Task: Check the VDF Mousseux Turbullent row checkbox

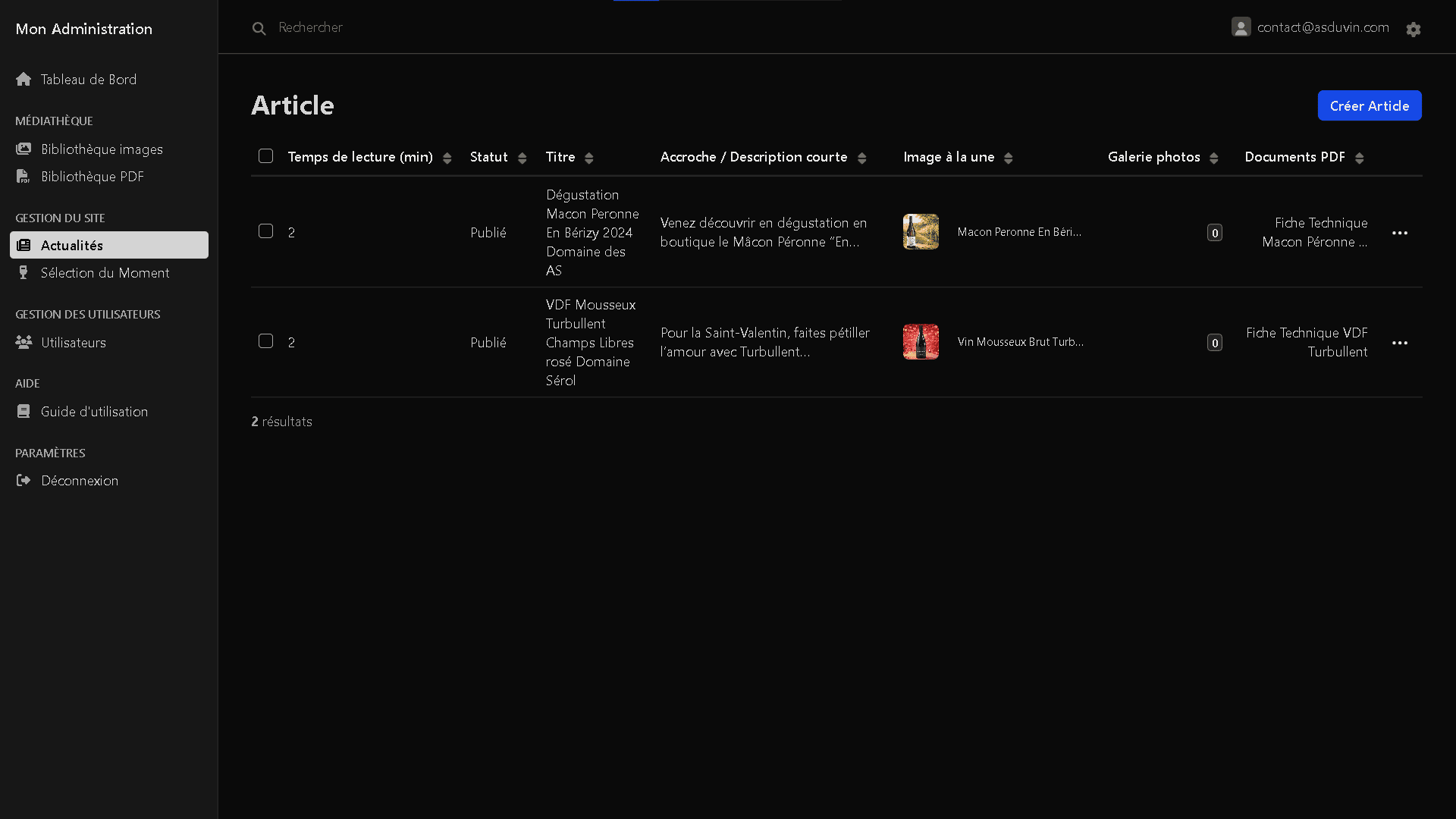Action: (x=265, y=341)
